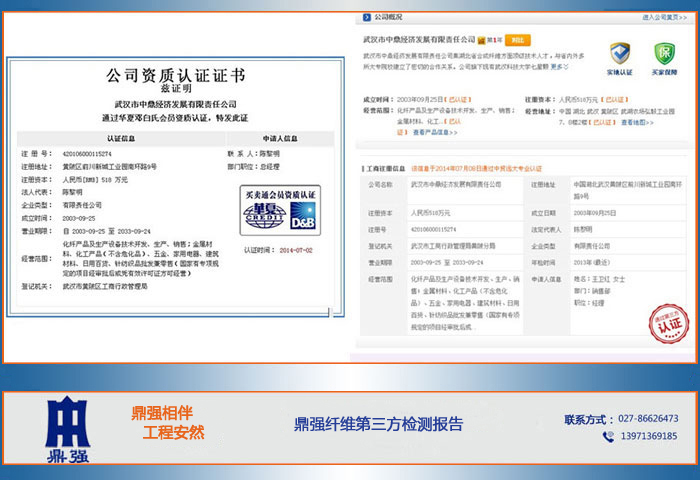This screenshot has width=700, height=480.
Task: Click the 工程安然 orange slogan text
Action: coord(174,432)
